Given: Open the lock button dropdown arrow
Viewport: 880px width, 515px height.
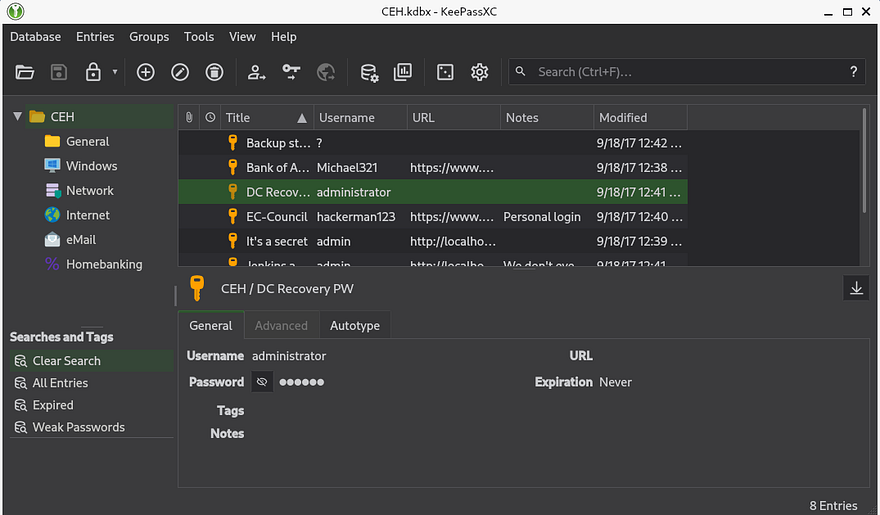Looking at the screenshot, I should (x=115, y=72).
